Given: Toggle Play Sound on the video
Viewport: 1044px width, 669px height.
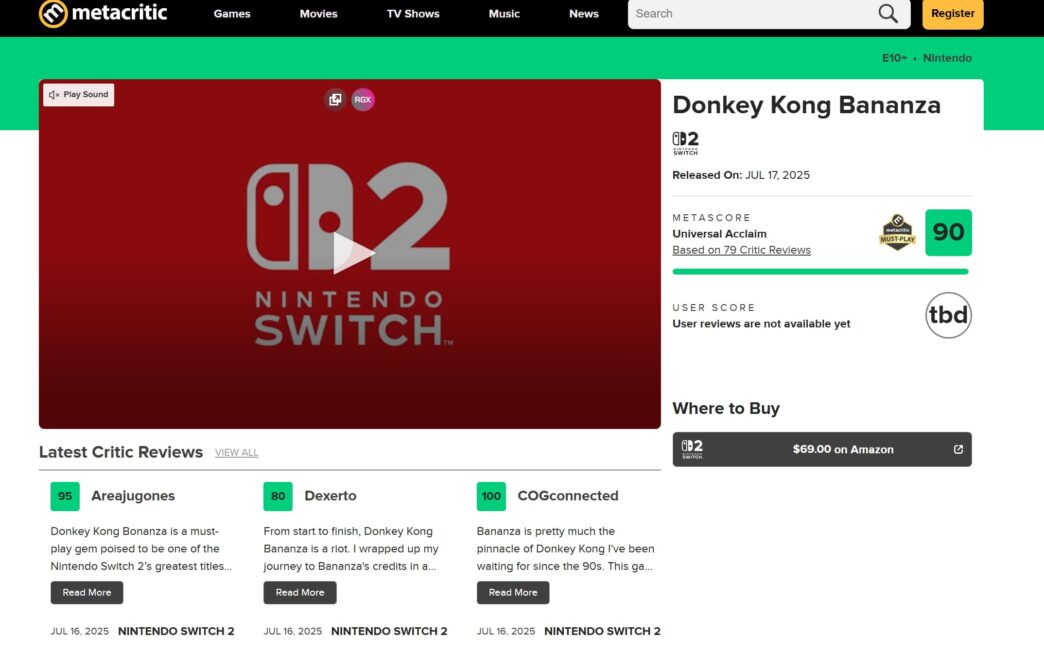Looking at the screenshot, I should (x=79, y=95).
